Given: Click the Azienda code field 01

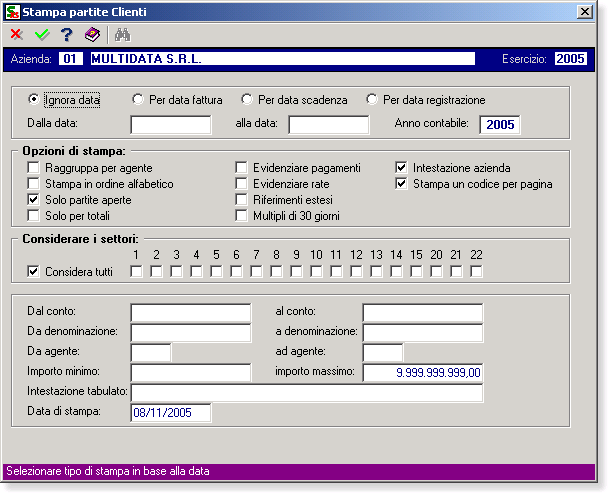Looking at the screenshot, I should [71, 59].
